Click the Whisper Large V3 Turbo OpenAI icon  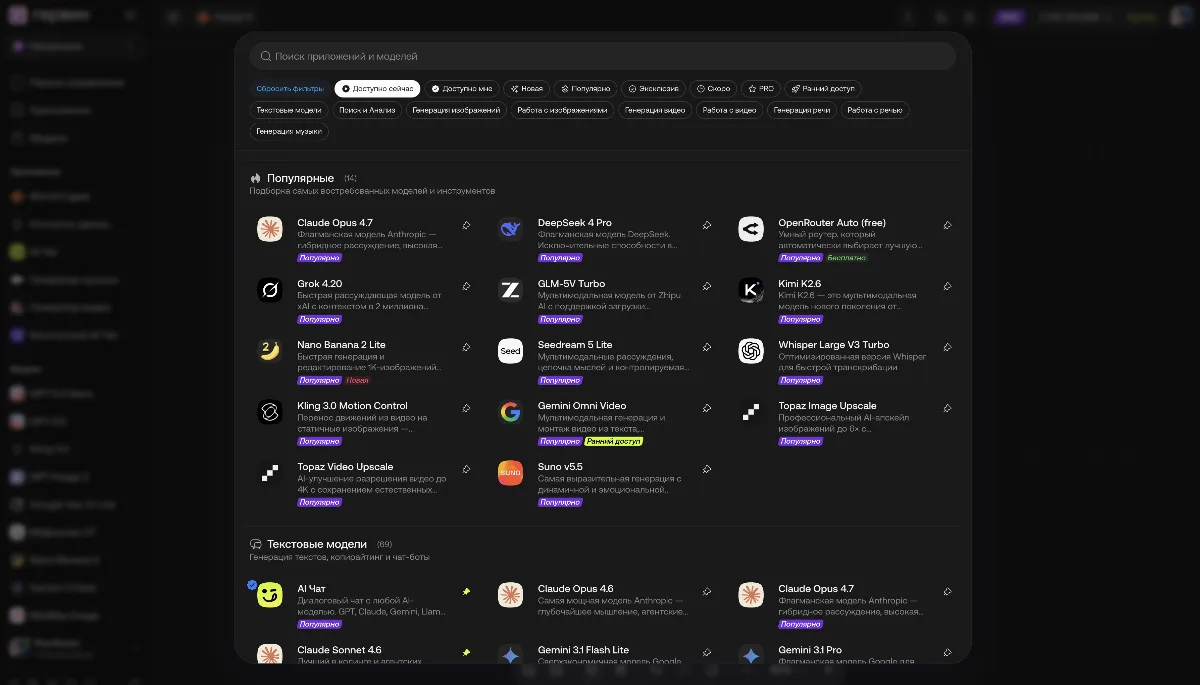[751, 351]
